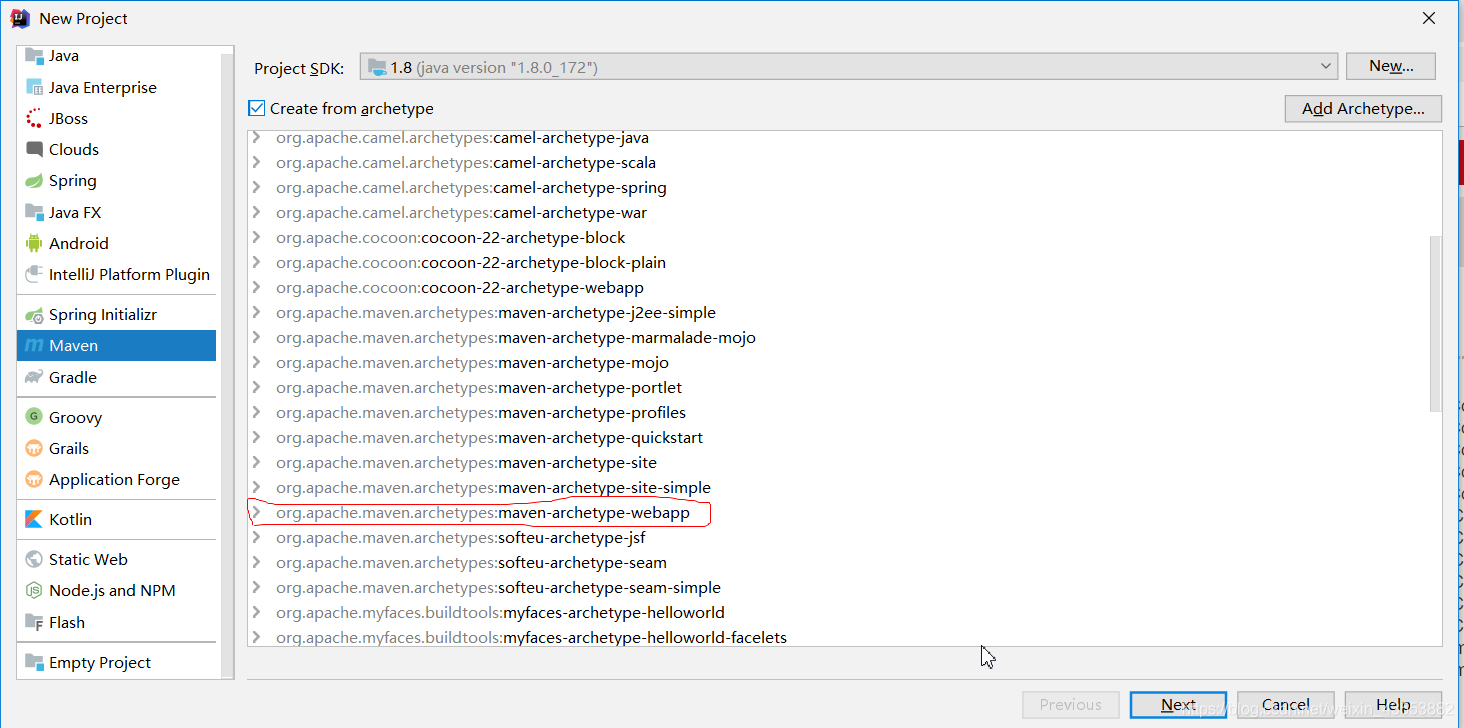Click the JBoss icon in sidebar
Image resolution: width=1464 pixels, height=728 pixels.
tap(34, 118)
